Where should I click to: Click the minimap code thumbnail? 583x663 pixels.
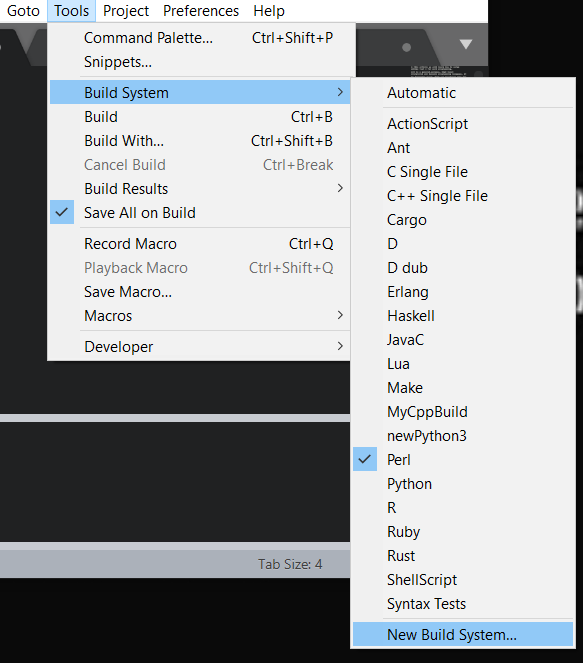pyautogui.click(x=439, y=71)
